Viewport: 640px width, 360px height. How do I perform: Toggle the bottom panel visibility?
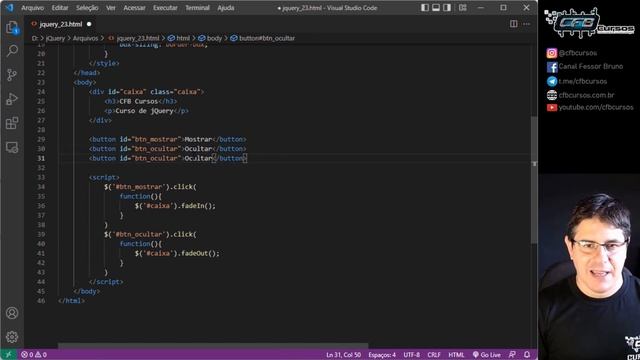436,8
